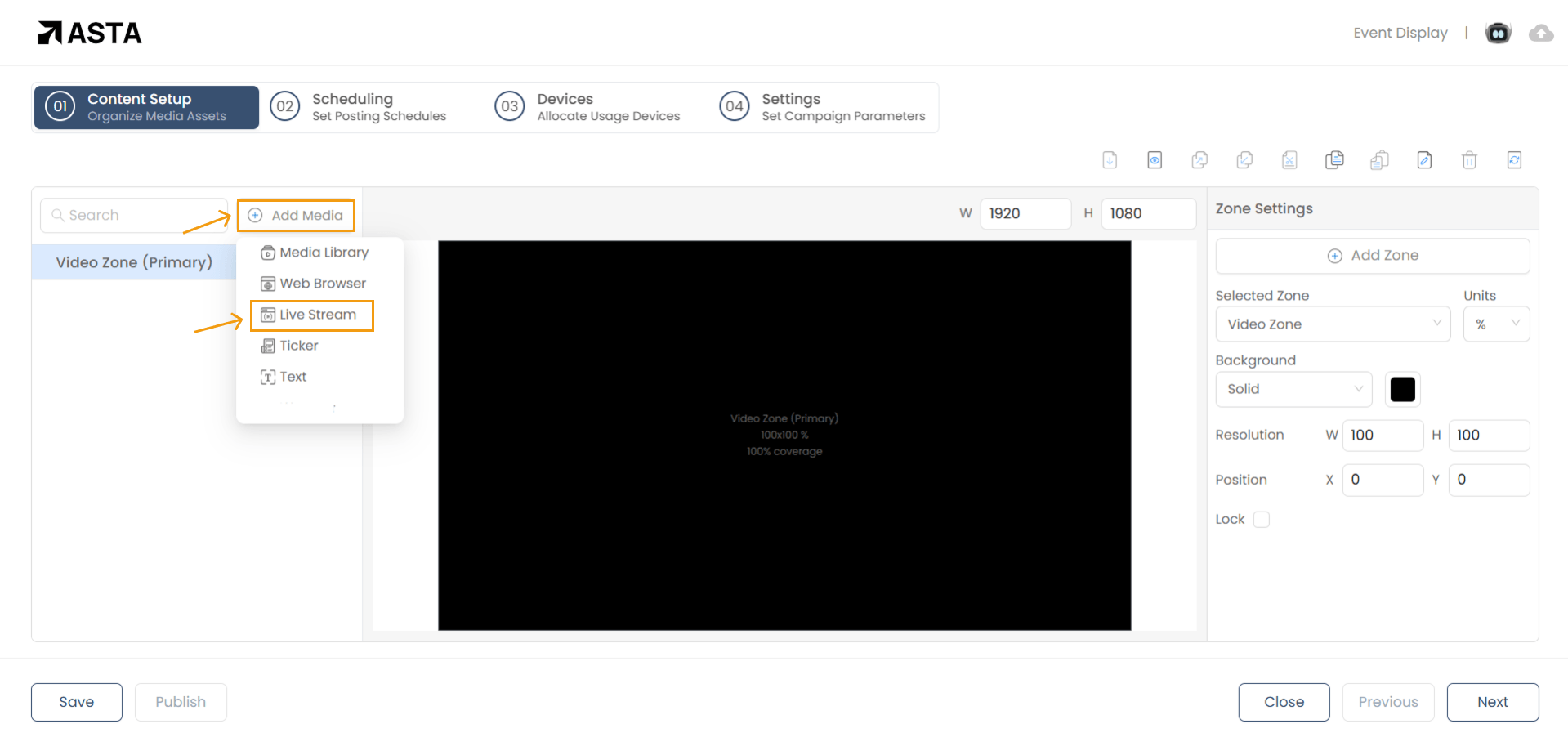Select Ticker from the media menu
The width and height of the screenshot is (1568, 742).
point(298,346)
